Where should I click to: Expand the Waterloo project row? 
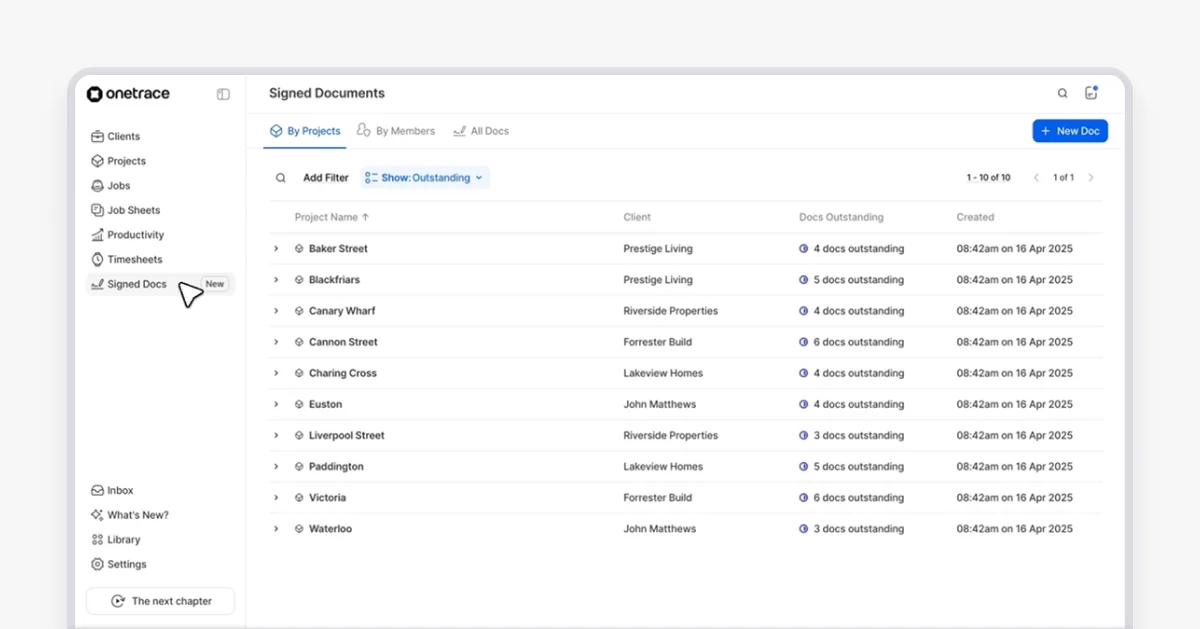(x=276, y=529)
